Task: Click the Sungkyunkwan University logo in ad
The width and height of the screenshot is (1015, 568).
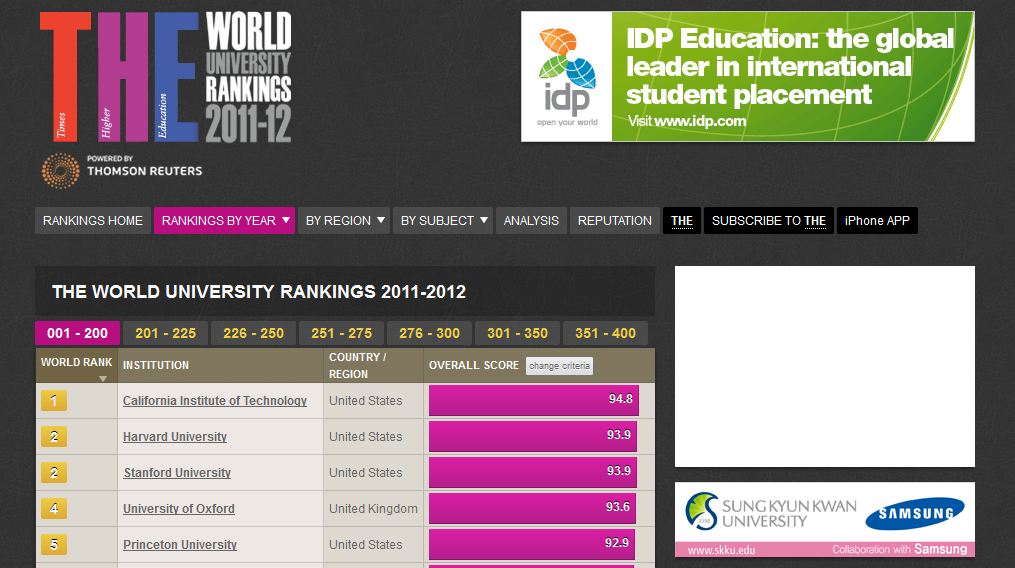Action: (x=771, y=512)
